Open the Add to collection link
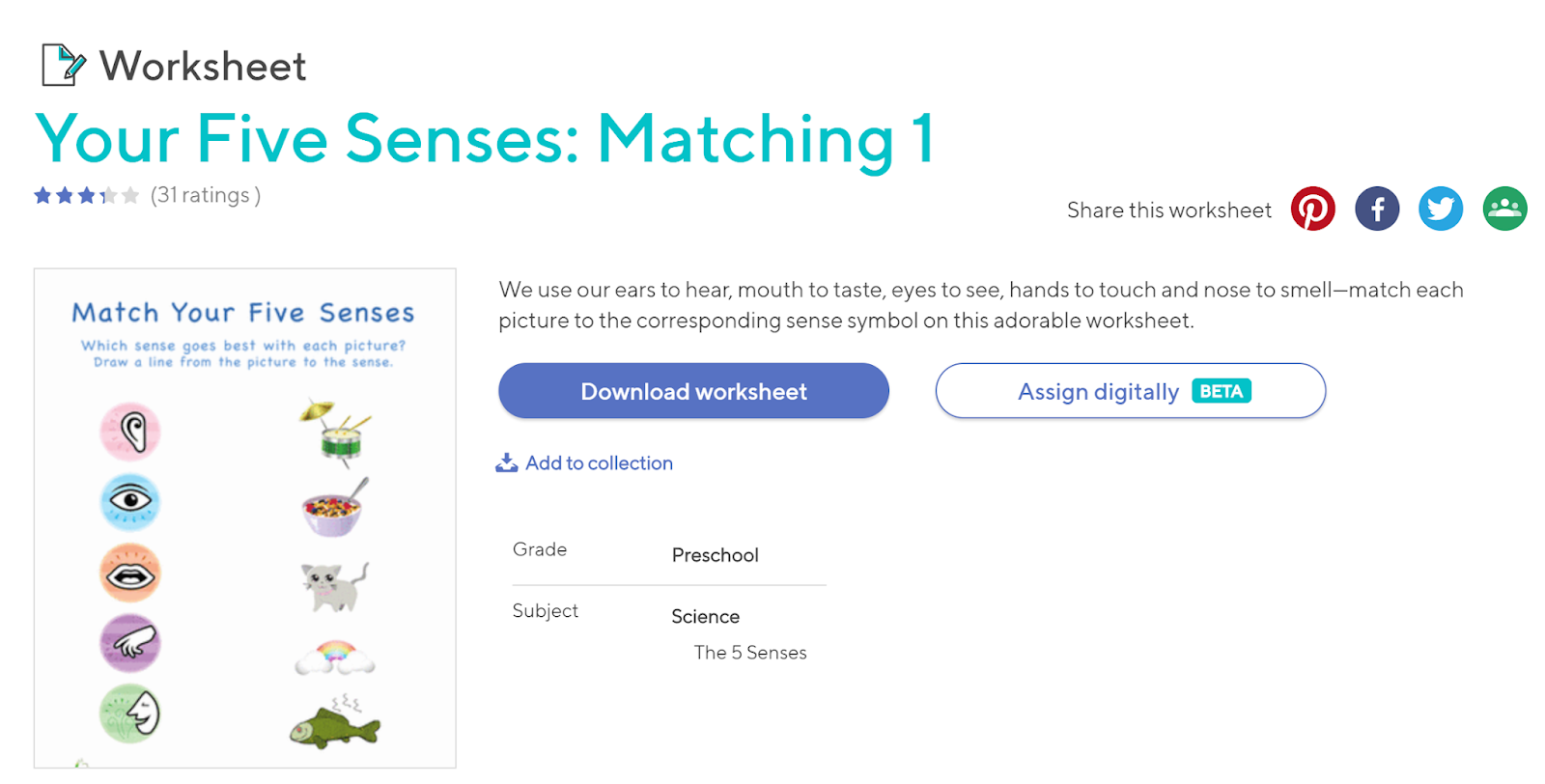Screen dimensions: 1545x784 [599, 463]
